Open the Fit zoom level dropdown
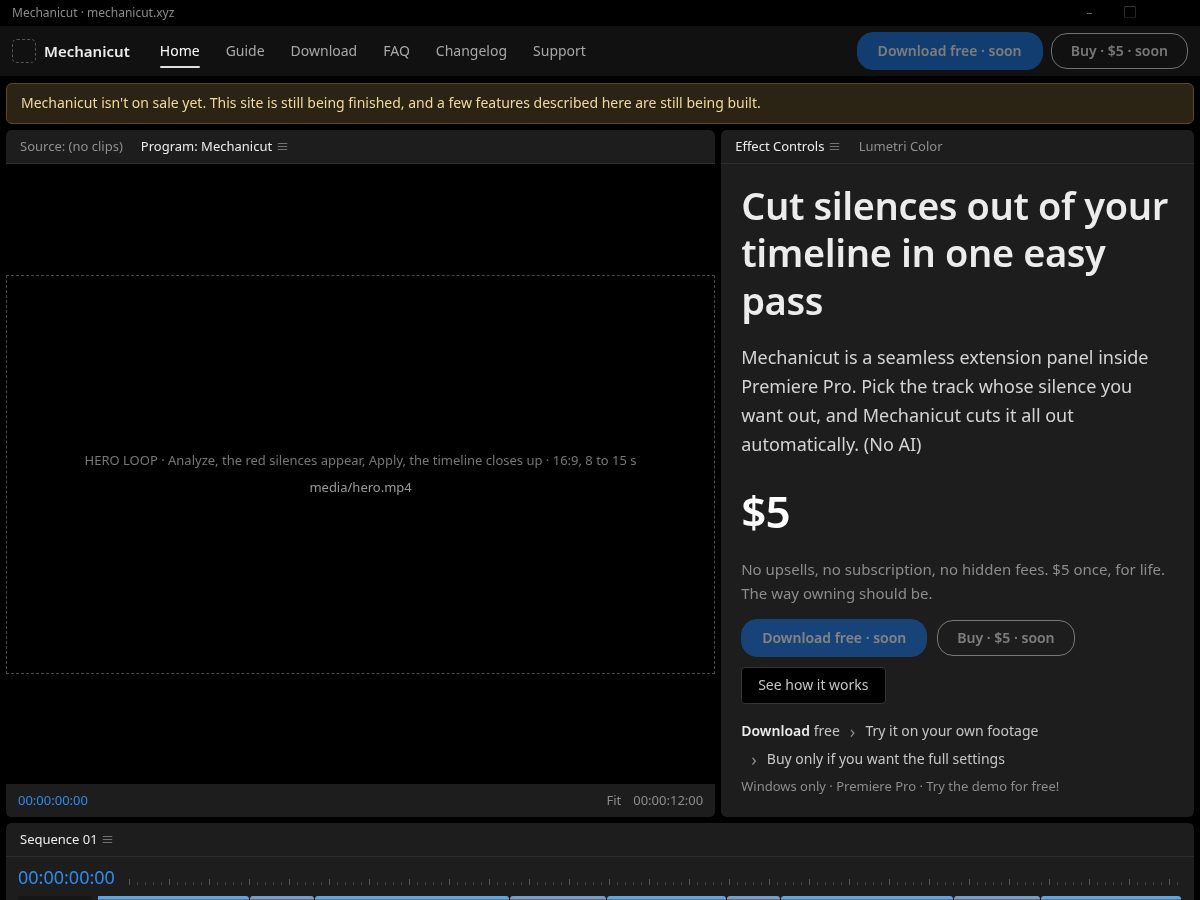The width and height of the screenshot is (1200, 900). (x=614, y=800)
